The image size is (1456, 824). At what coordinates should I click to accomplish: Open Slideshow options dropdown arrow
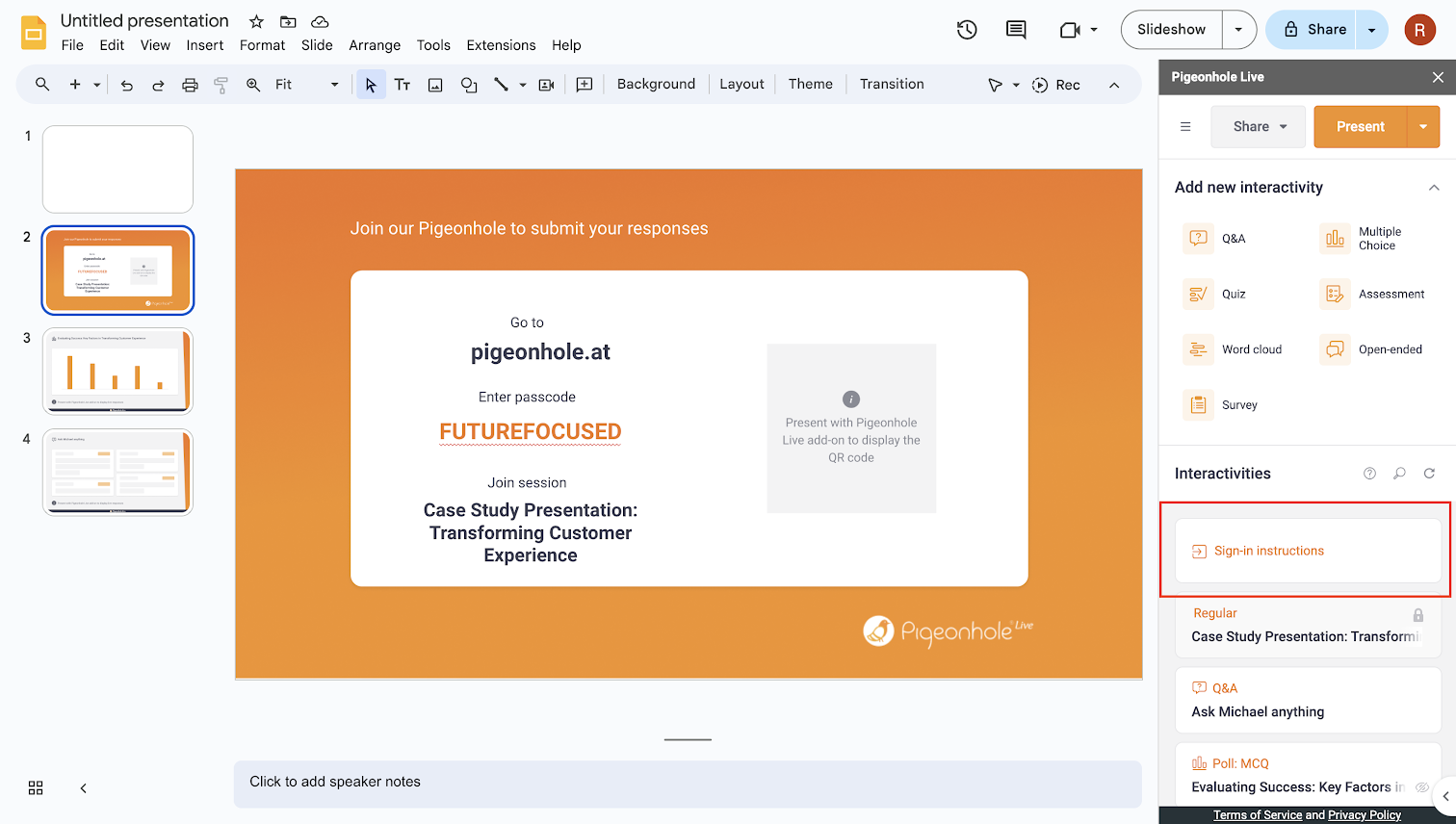[x=1239, y=30]
